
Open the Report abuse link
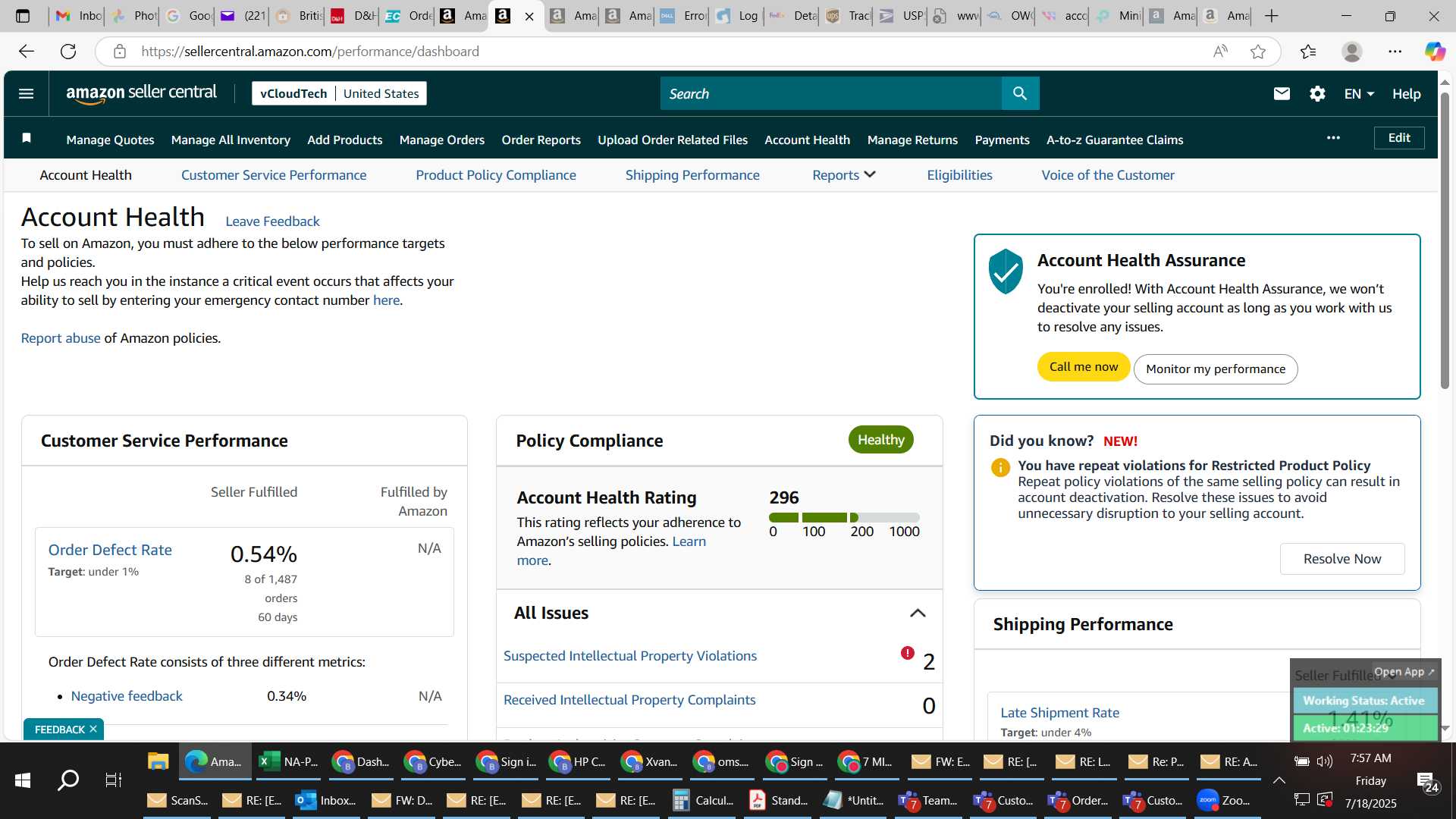tap(61, 337)
